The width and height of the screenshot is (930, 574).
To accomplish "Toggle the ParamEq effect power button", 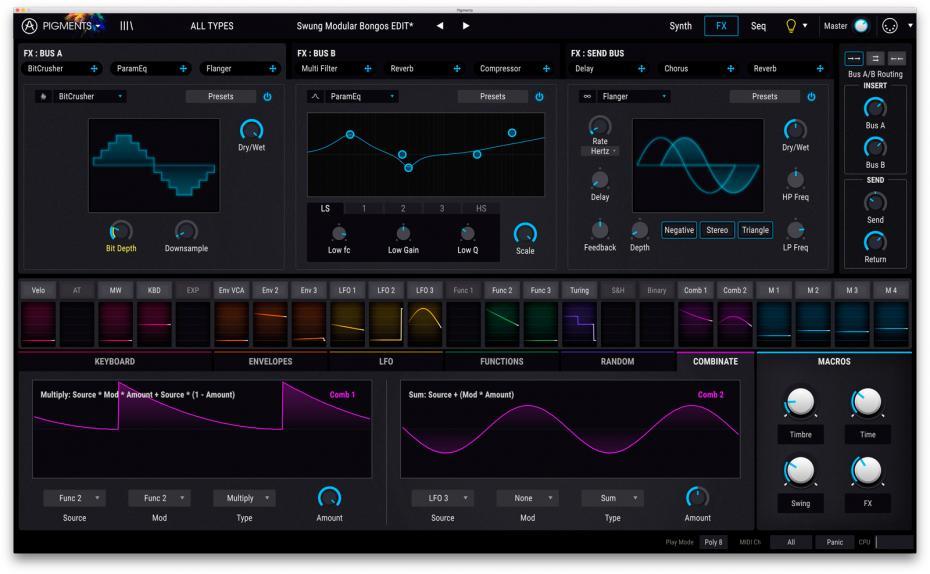I will coord(540,97).
